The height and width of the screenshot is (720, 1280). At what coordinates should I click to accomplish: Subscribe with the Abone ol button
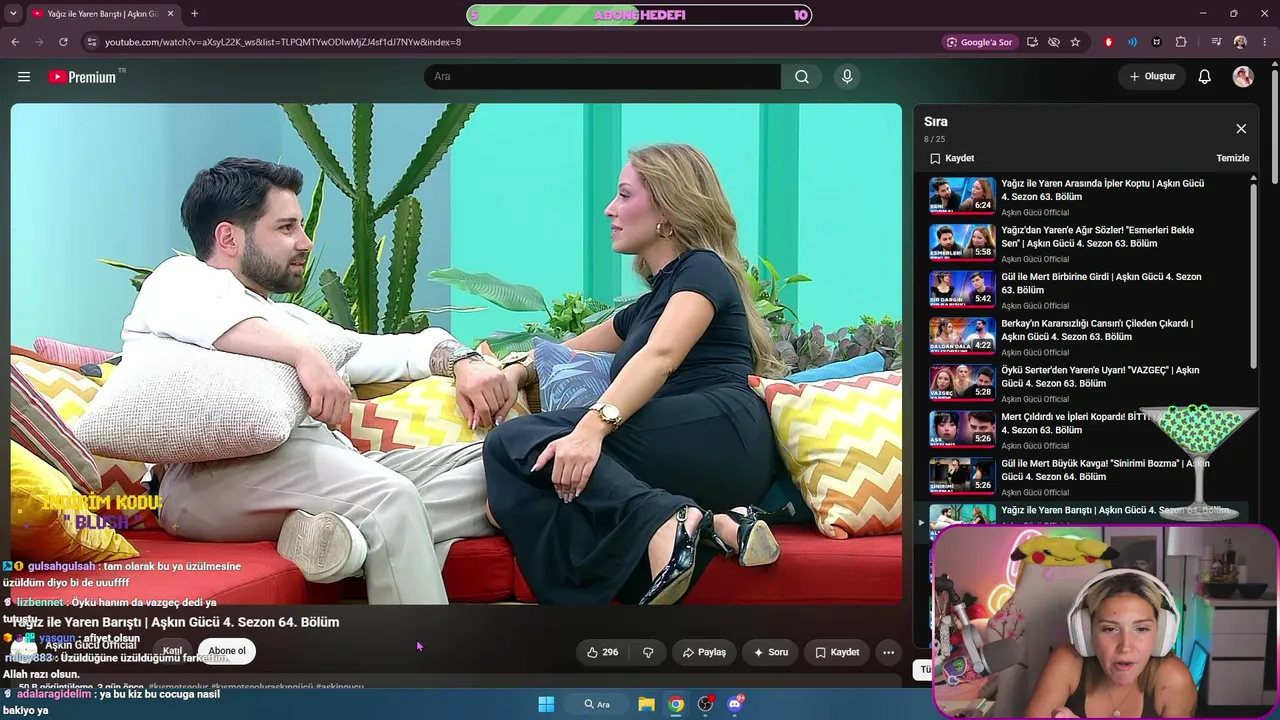pyautogui.click(x=227, y=651)
